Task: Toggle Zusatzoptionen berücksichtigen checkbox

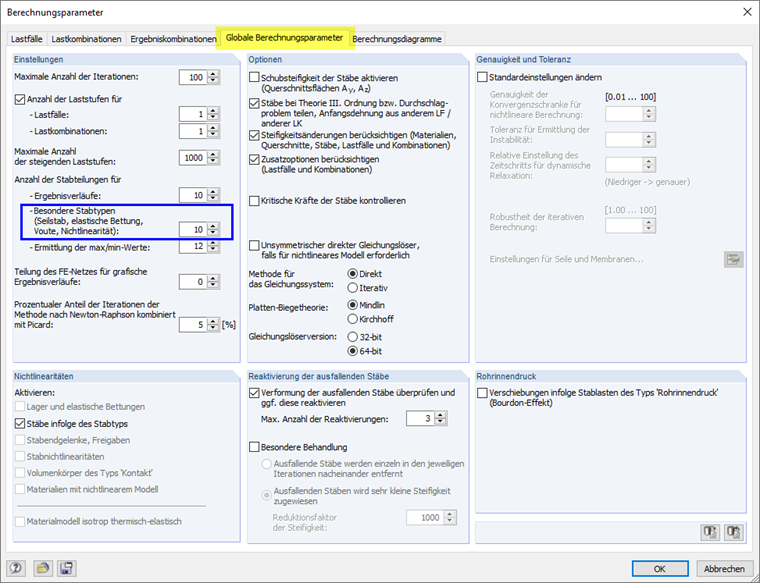Action: click(254, 159)
